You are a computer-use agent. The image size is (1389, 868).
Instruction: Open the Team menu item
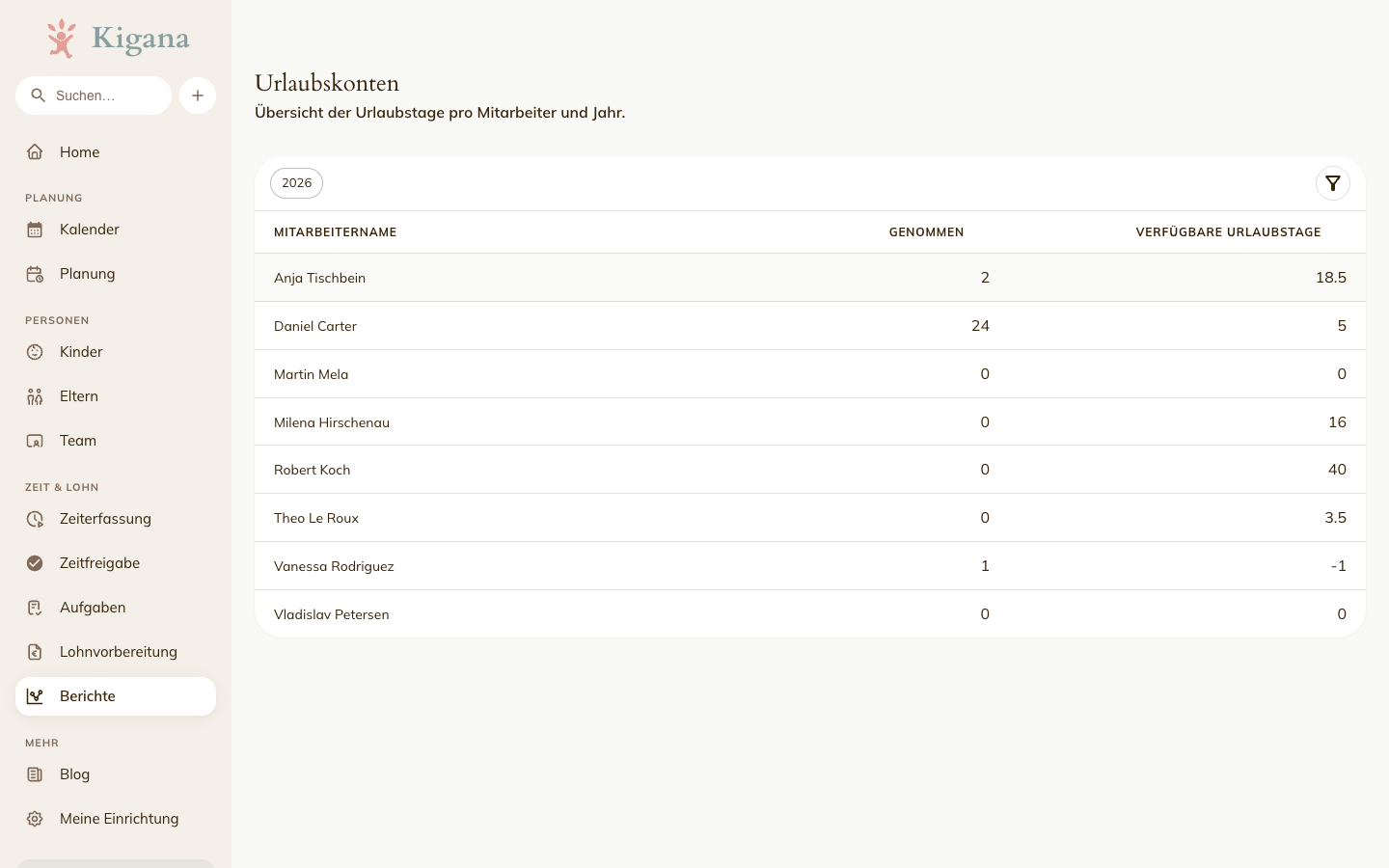click(x=116, y=441)
